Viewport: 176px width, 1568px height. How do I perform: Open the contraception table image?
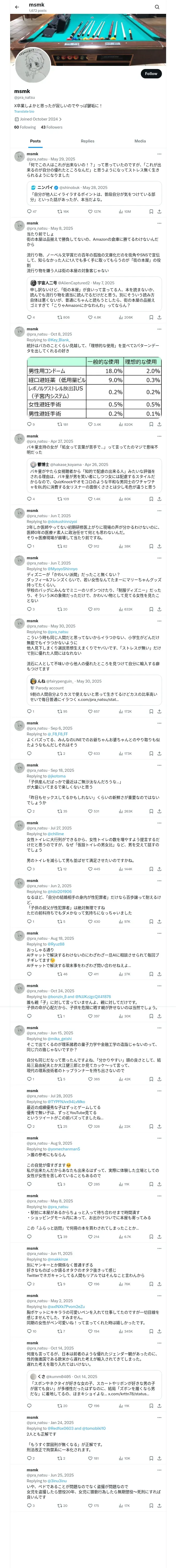pyautogui.click(x=93, y=387)
